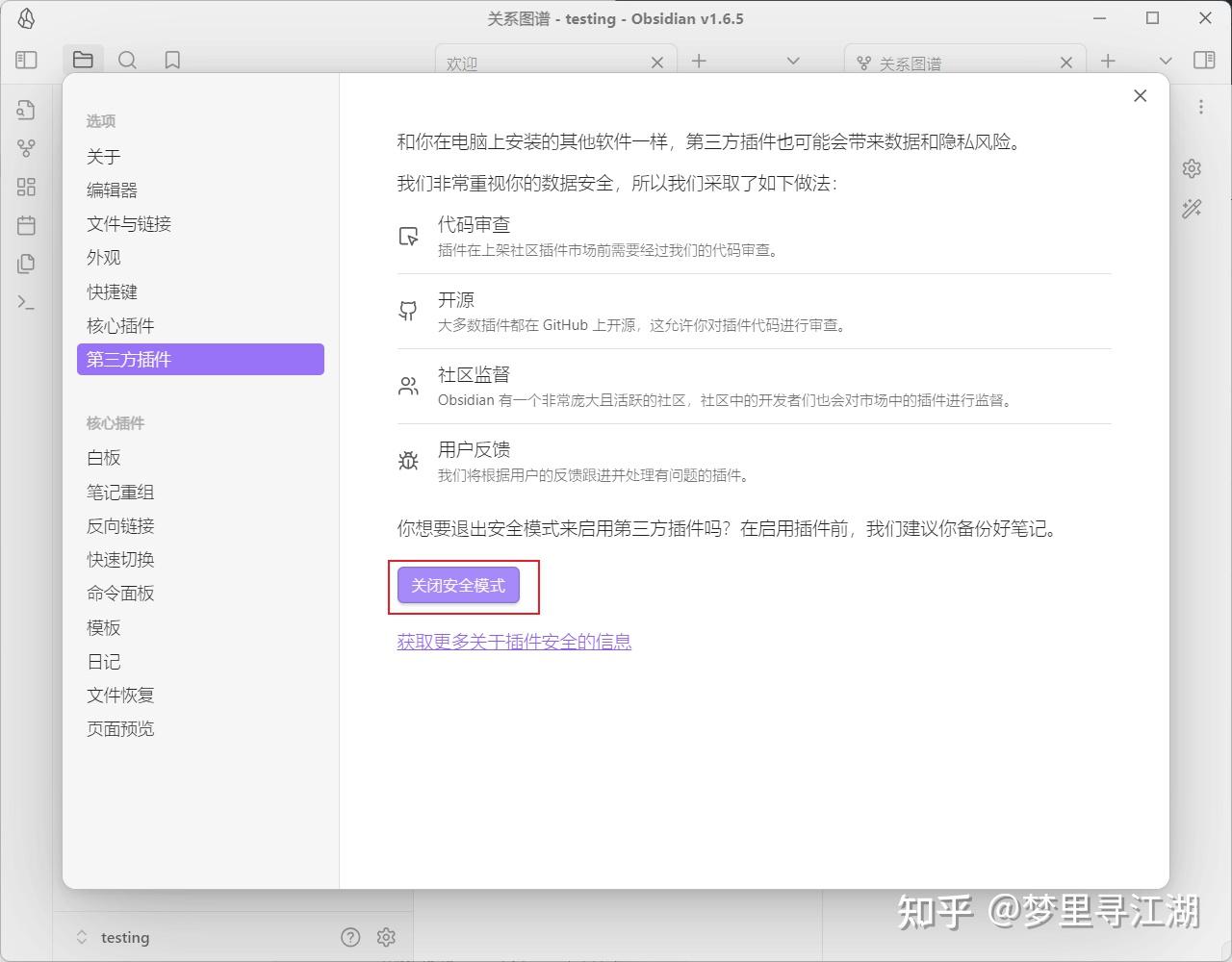1232x962 pixels.
Task: Click the duplicate note icon in left ribbon
Action: pos(26,263)
